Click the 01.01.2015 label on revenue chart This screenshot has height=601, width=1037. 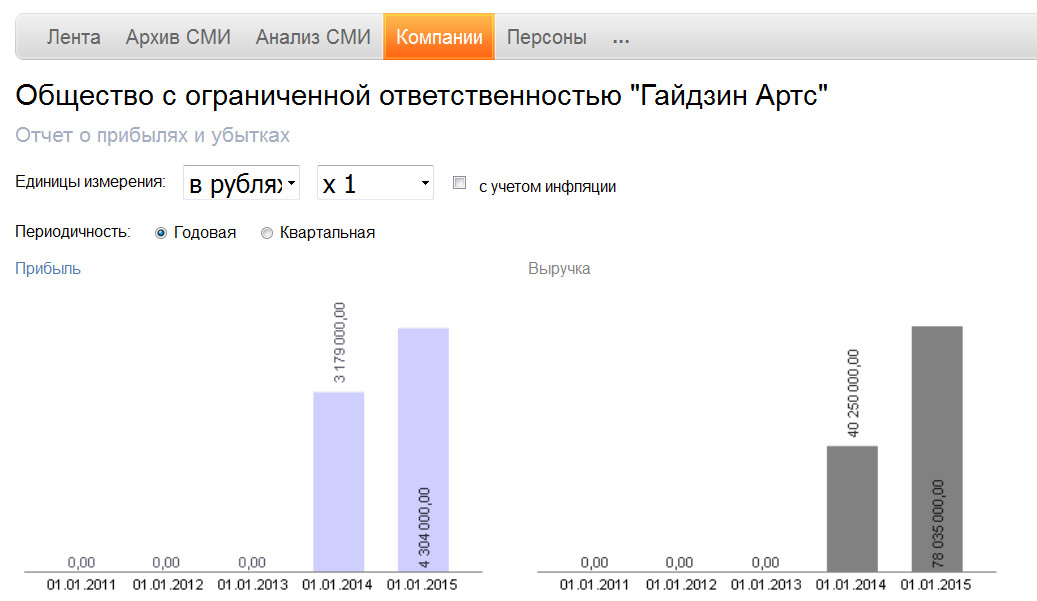[936, 585]
